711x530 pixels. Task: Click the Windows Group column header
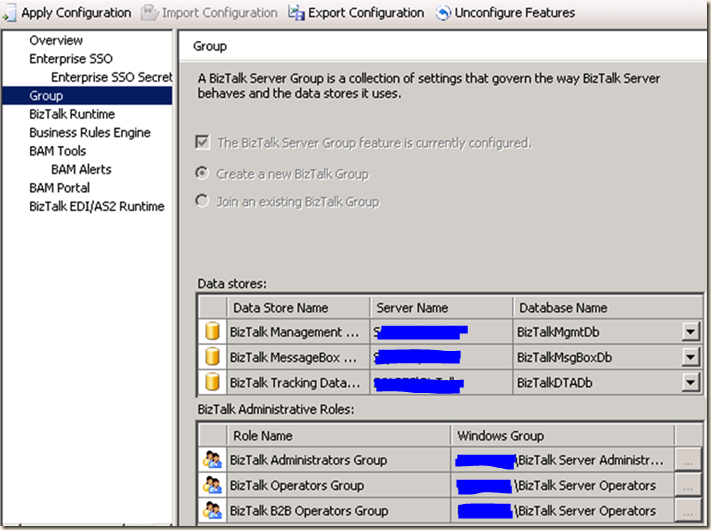click(x=562, y=436)
